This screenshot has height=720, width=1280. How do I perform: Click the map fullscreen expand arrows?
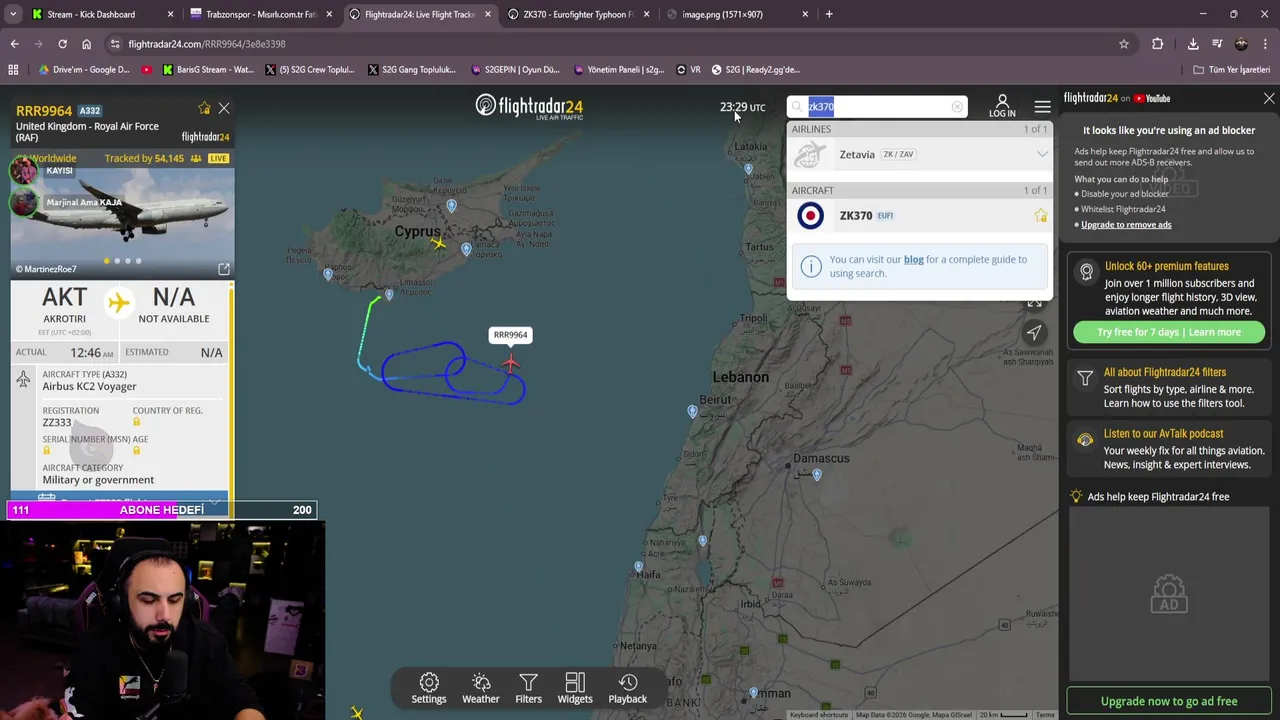pyautogui.click(x=1034, y=302)
